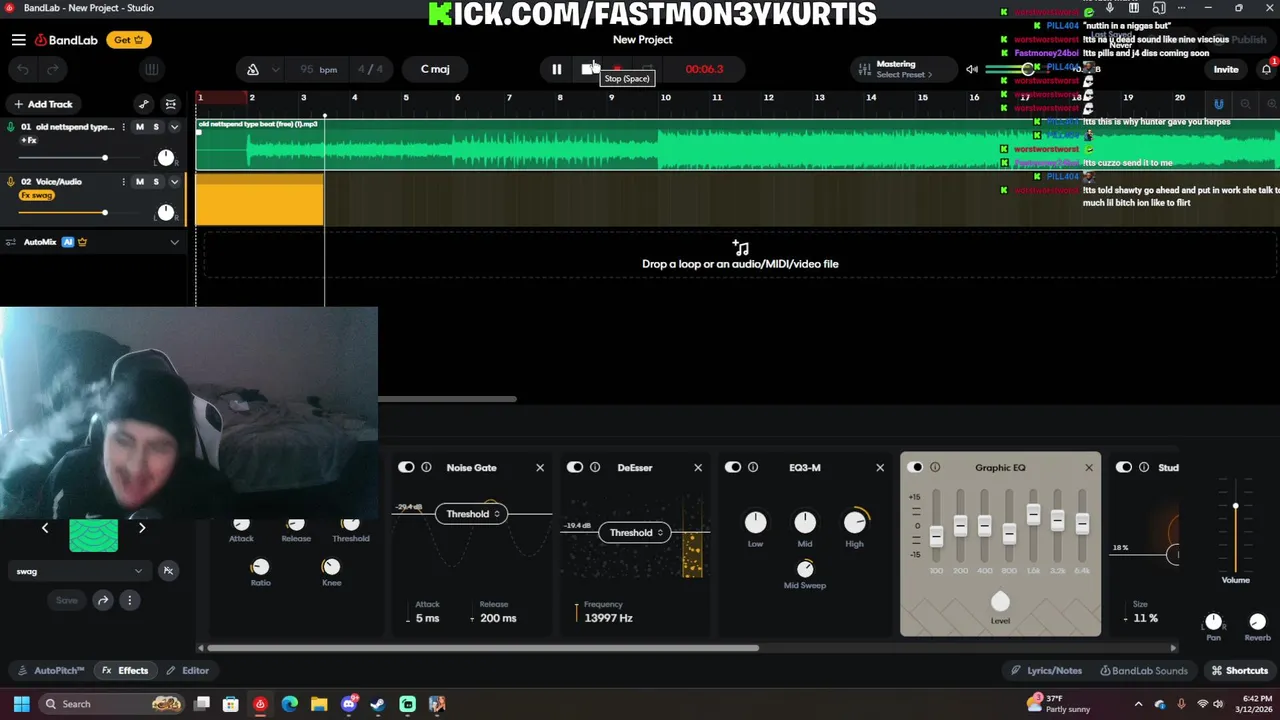Expand track 01 options chevron

(174, 127)
